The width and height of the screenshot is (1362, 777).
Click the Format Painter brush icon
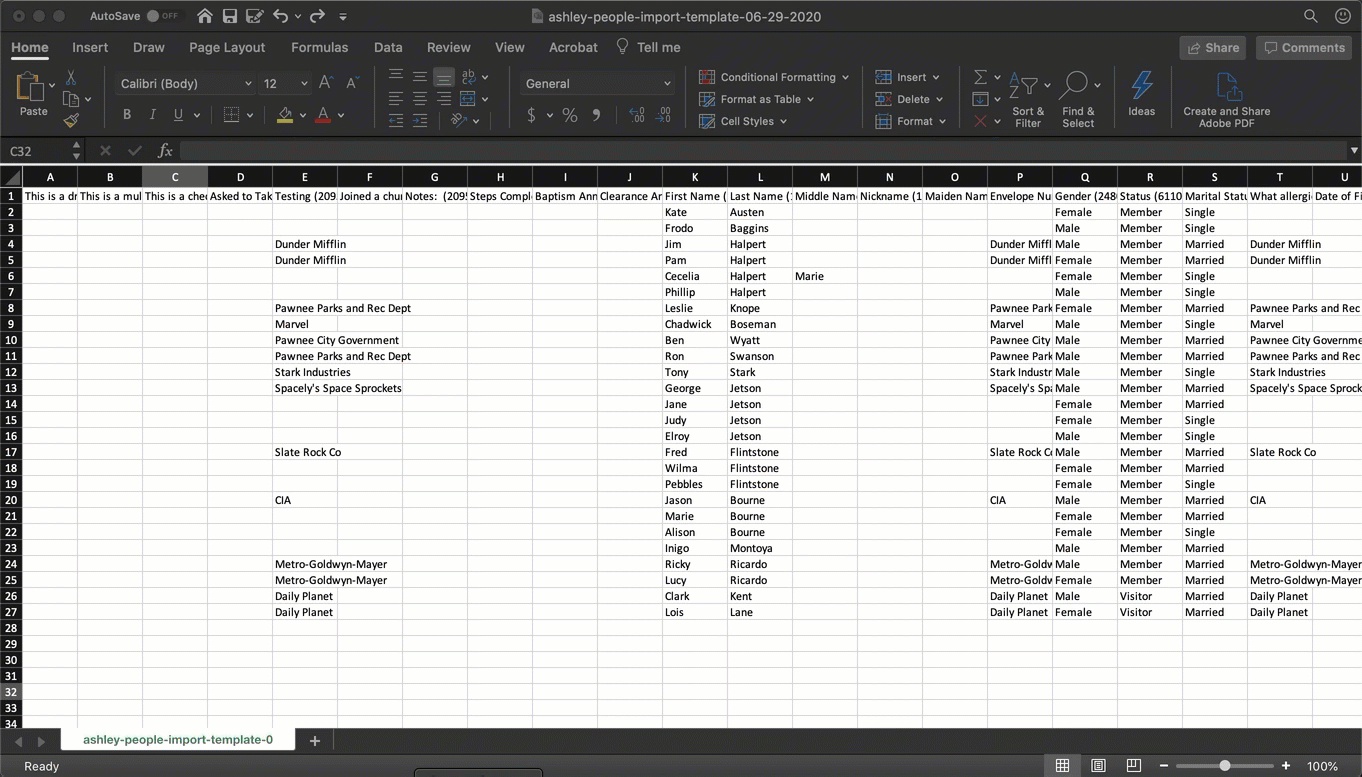(71, 120)
